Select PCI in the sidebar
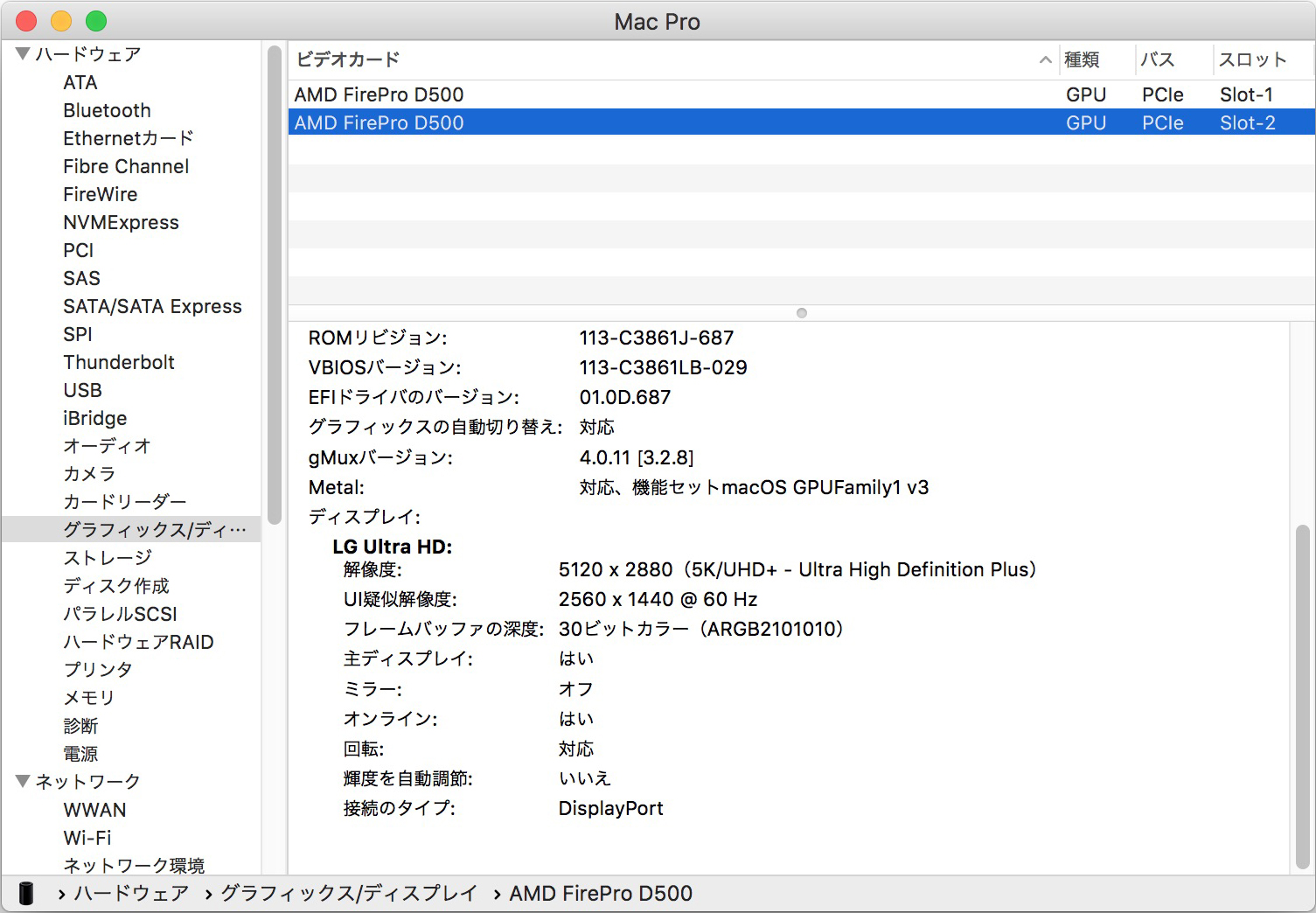The image size is (1316, 913). (78, 250)
